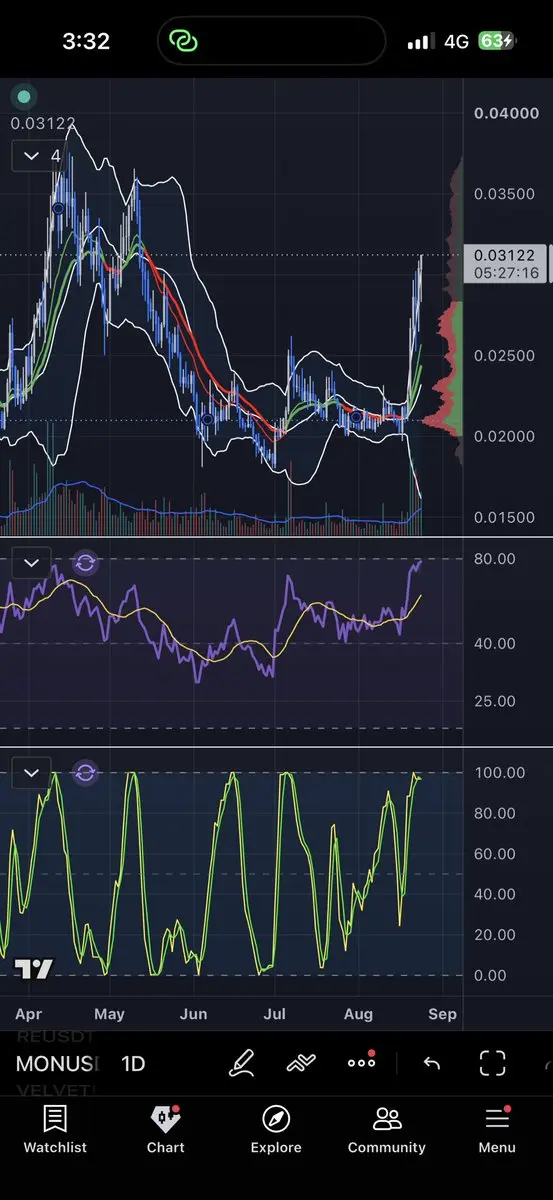Screen dimensions: 553x1200
Task: Tap the signal bars in status bar
Action: [421, 42]
